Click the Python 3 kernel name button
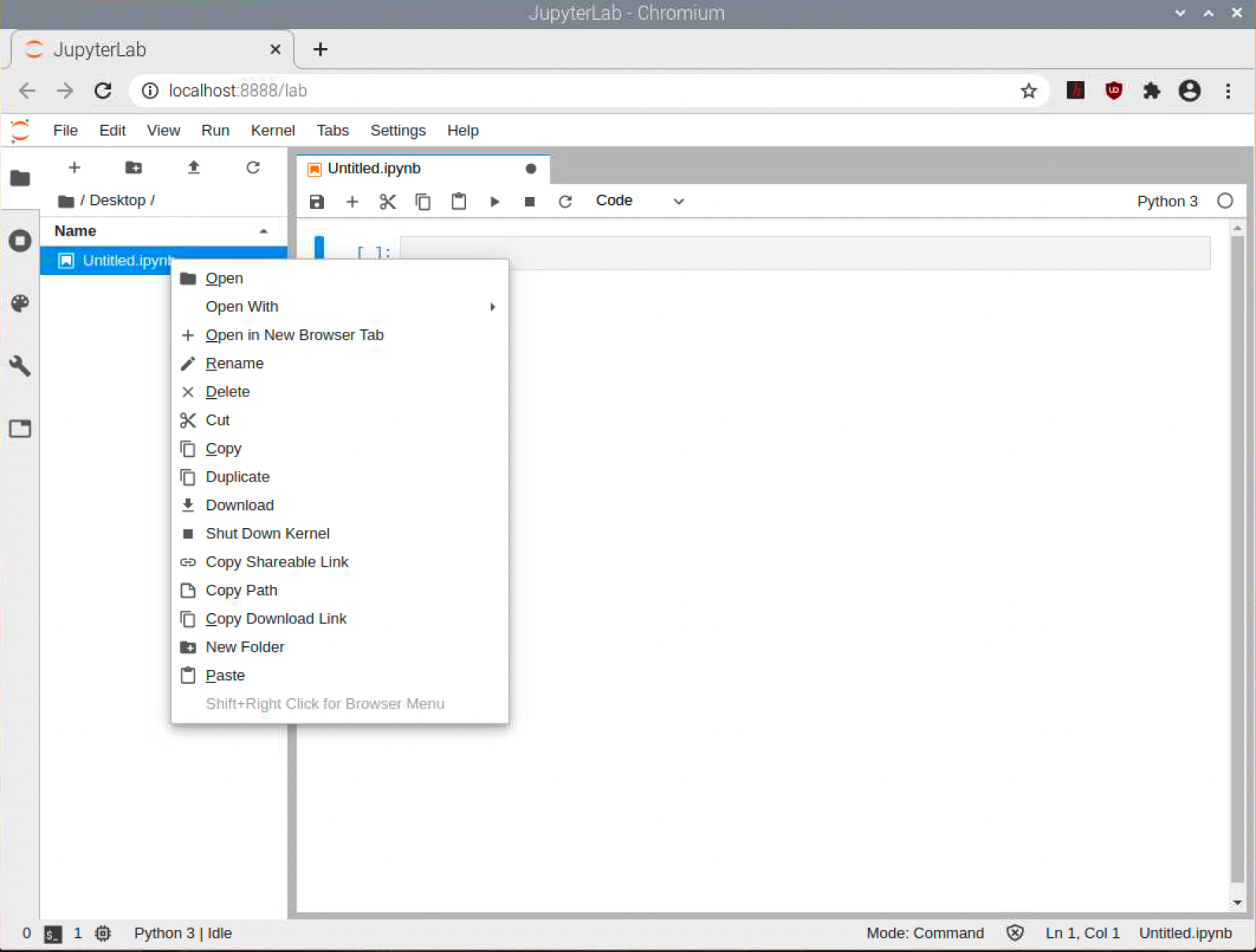1256x952 pixels. point(1167,201)
